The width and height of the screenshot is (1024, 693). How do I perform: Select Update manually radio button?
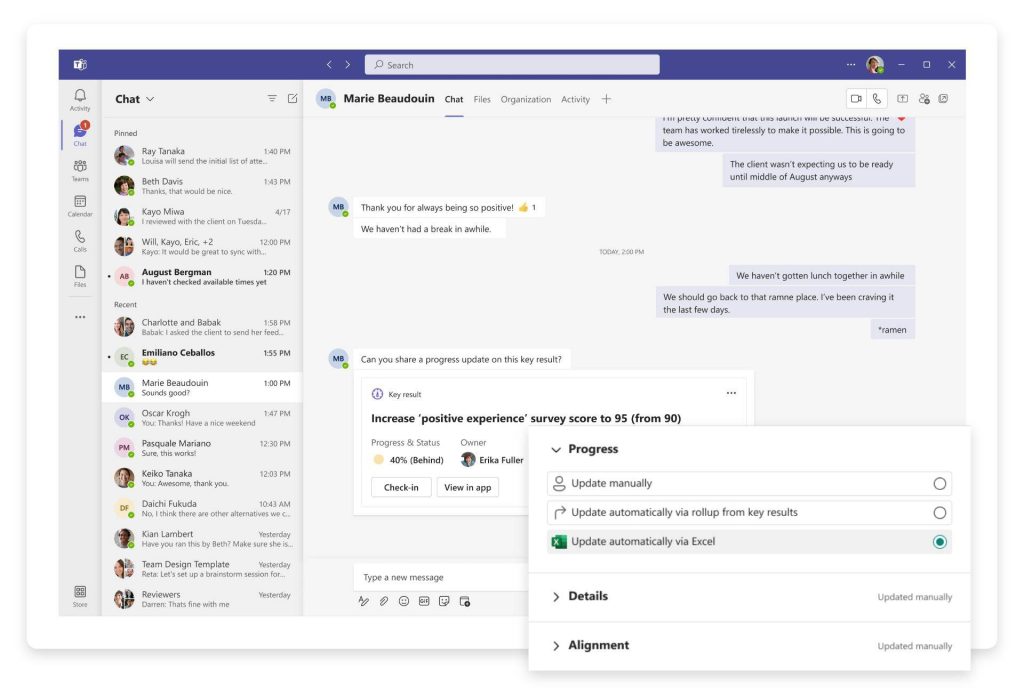coord(940,484)
